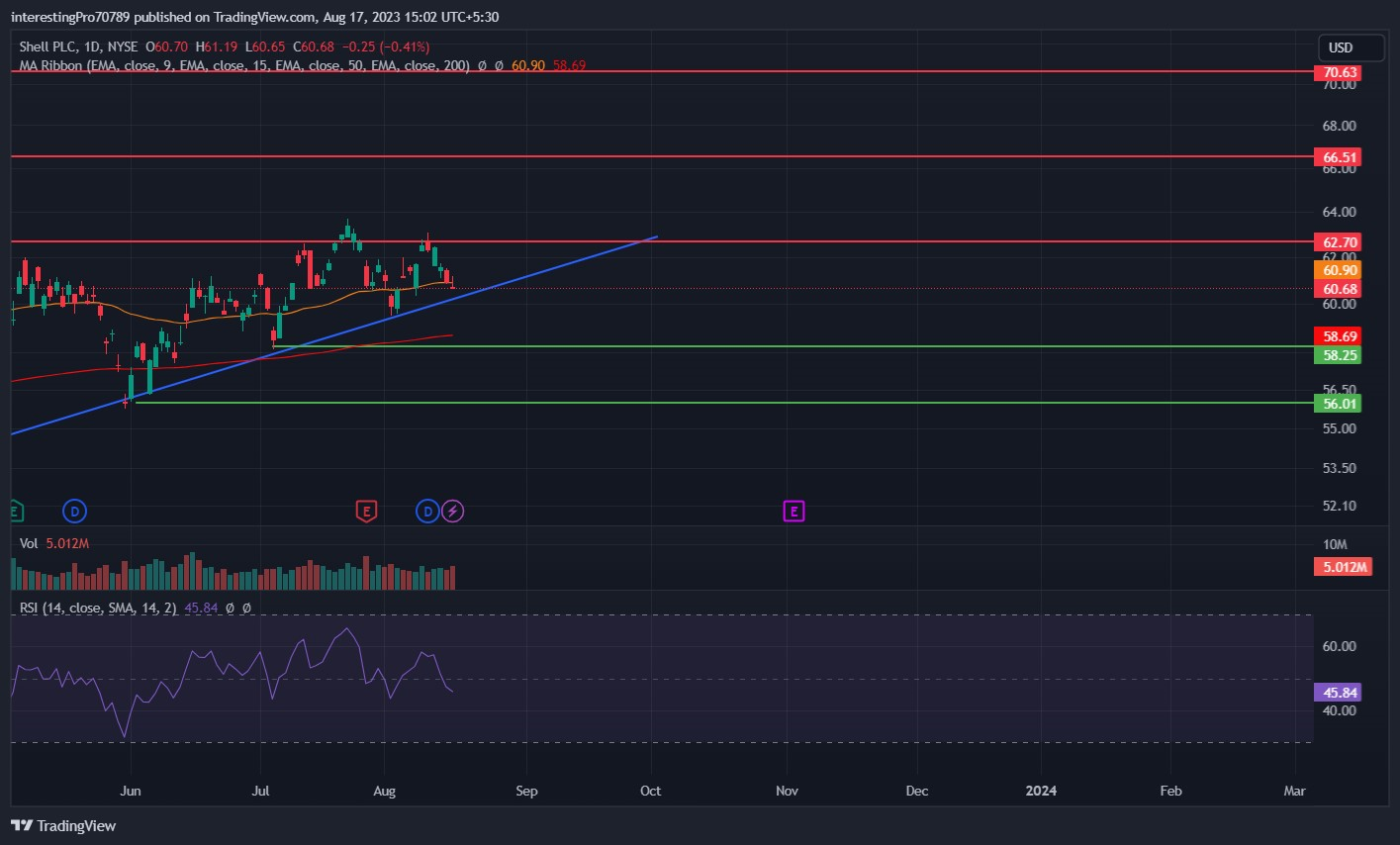Click the 53.50 price axis label

[1340, 468]
